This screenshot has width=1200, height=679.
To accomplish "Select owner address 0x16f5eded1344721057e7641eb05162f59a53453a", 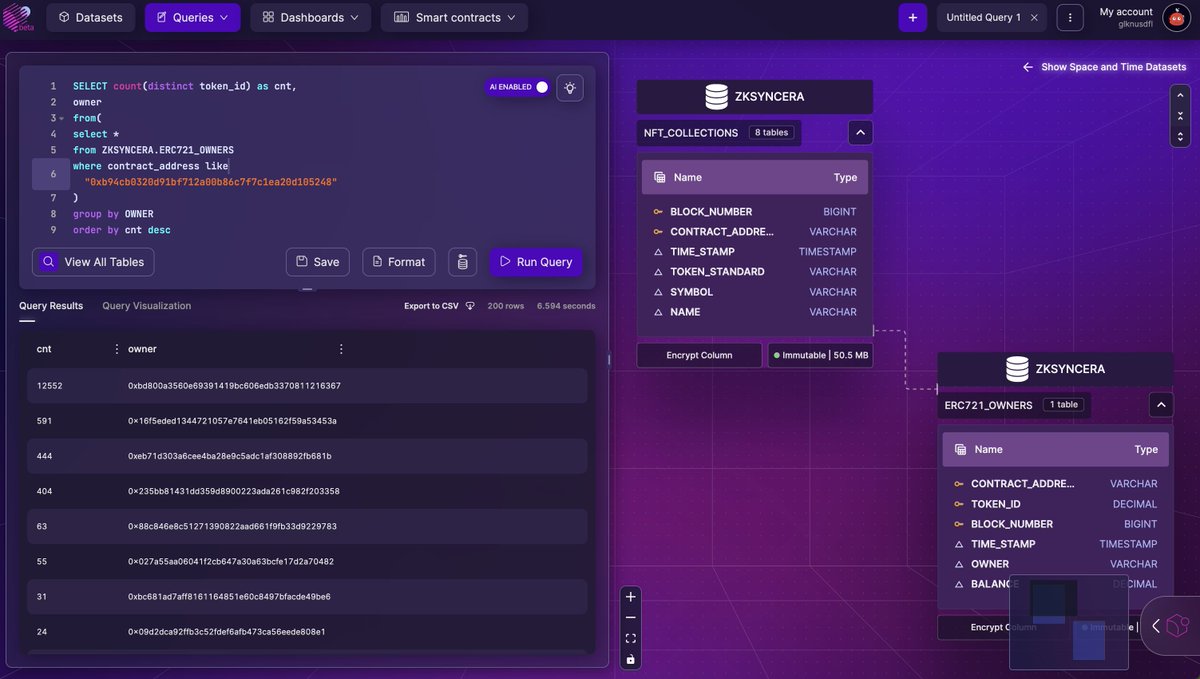I will coord(232,421).
